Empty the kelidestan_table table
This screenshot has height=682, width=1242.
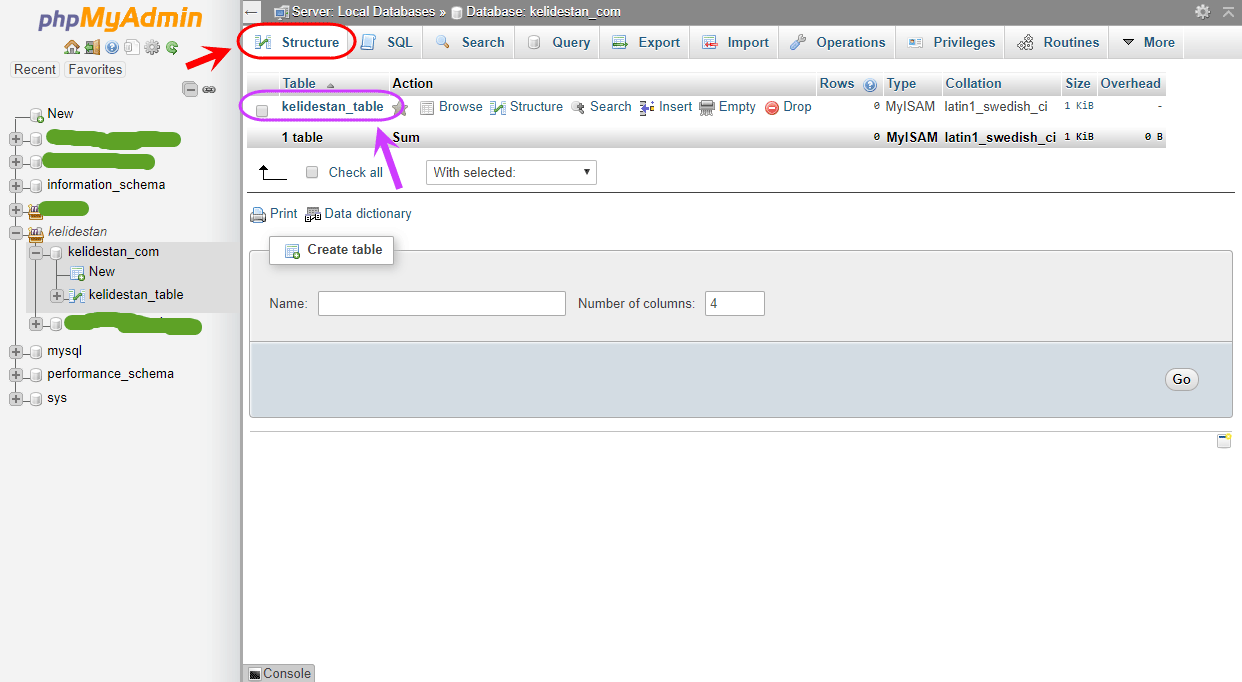728,107
